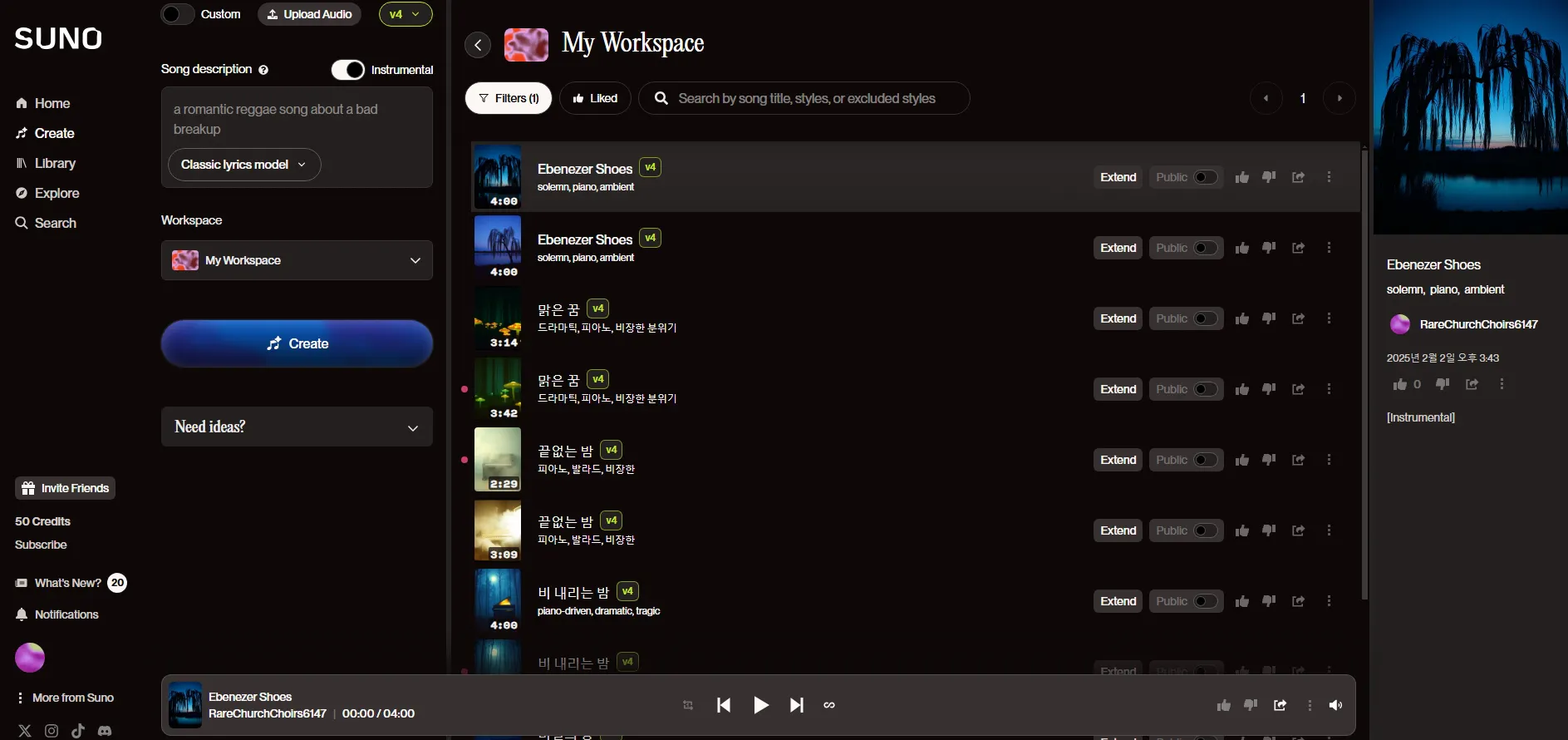Skip to next track in player bar
This screenshot has height=740, width=1568.
pyautogui.click(x=796, y=705)
